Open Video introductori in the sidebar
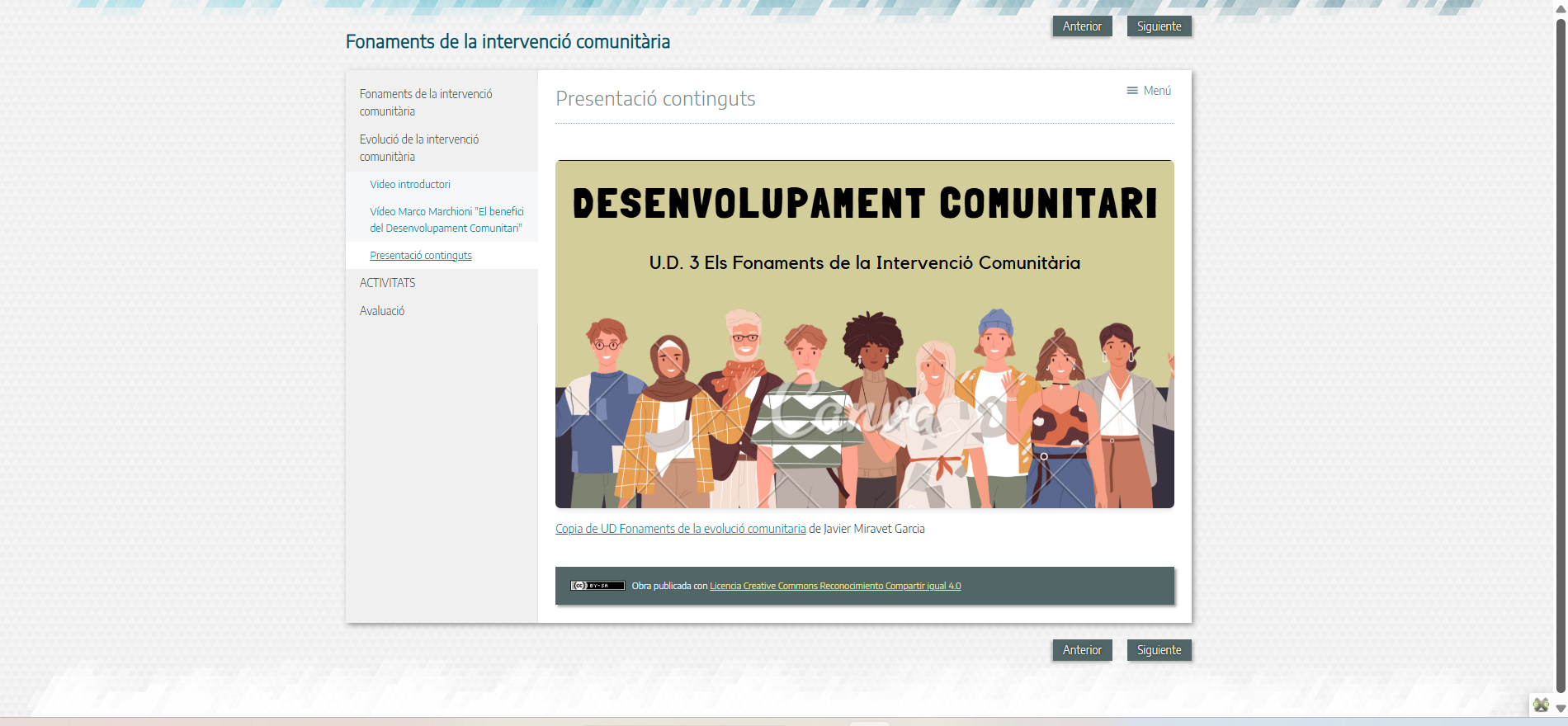The width and height of the screenshot is (1568, 726). (410, 185)
